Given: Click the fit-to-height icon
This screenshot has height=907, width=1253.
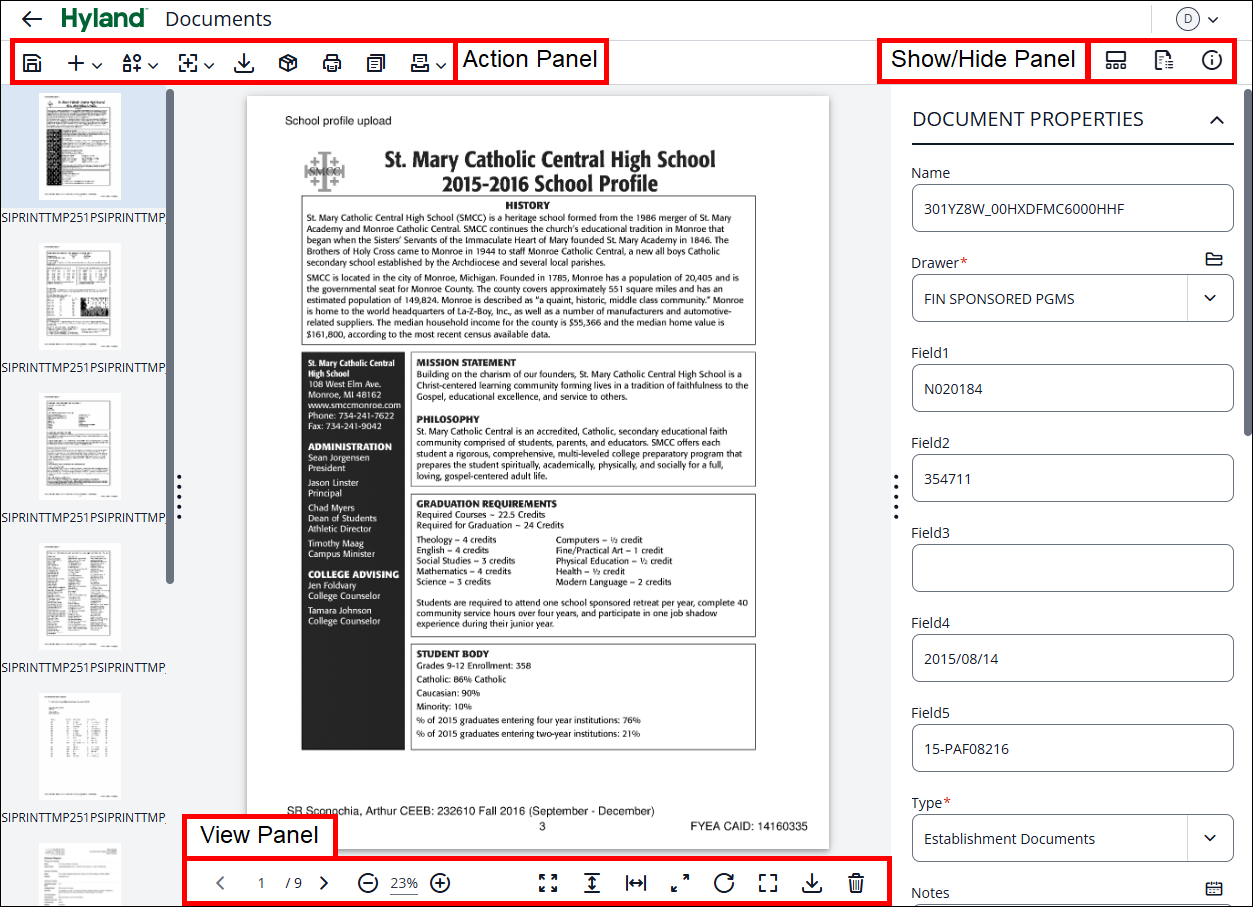Looking at the screenshot, I should click(592, 883).
